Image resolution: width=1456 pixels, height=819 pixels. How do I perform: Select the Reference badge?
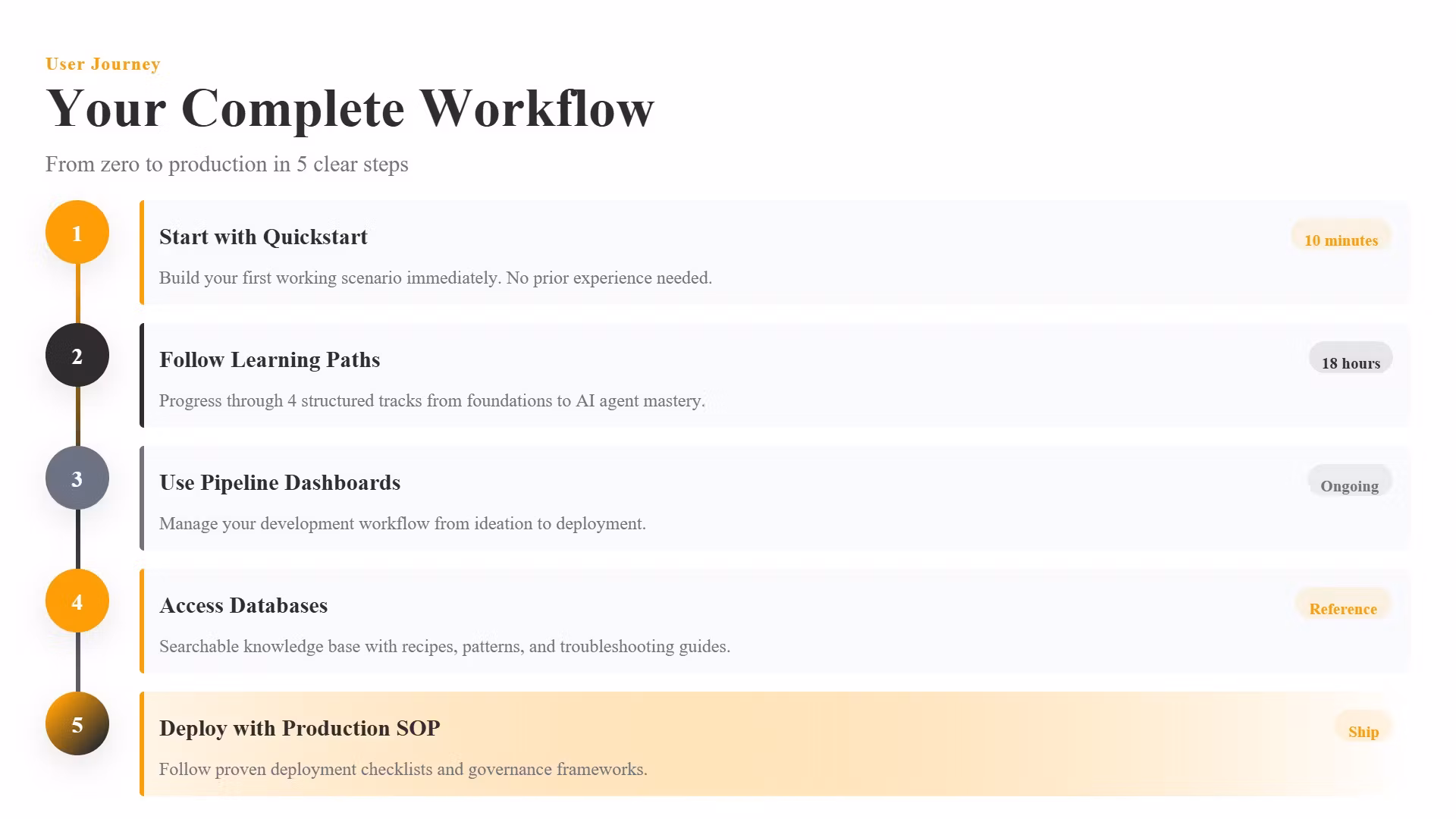[1343, 605]
